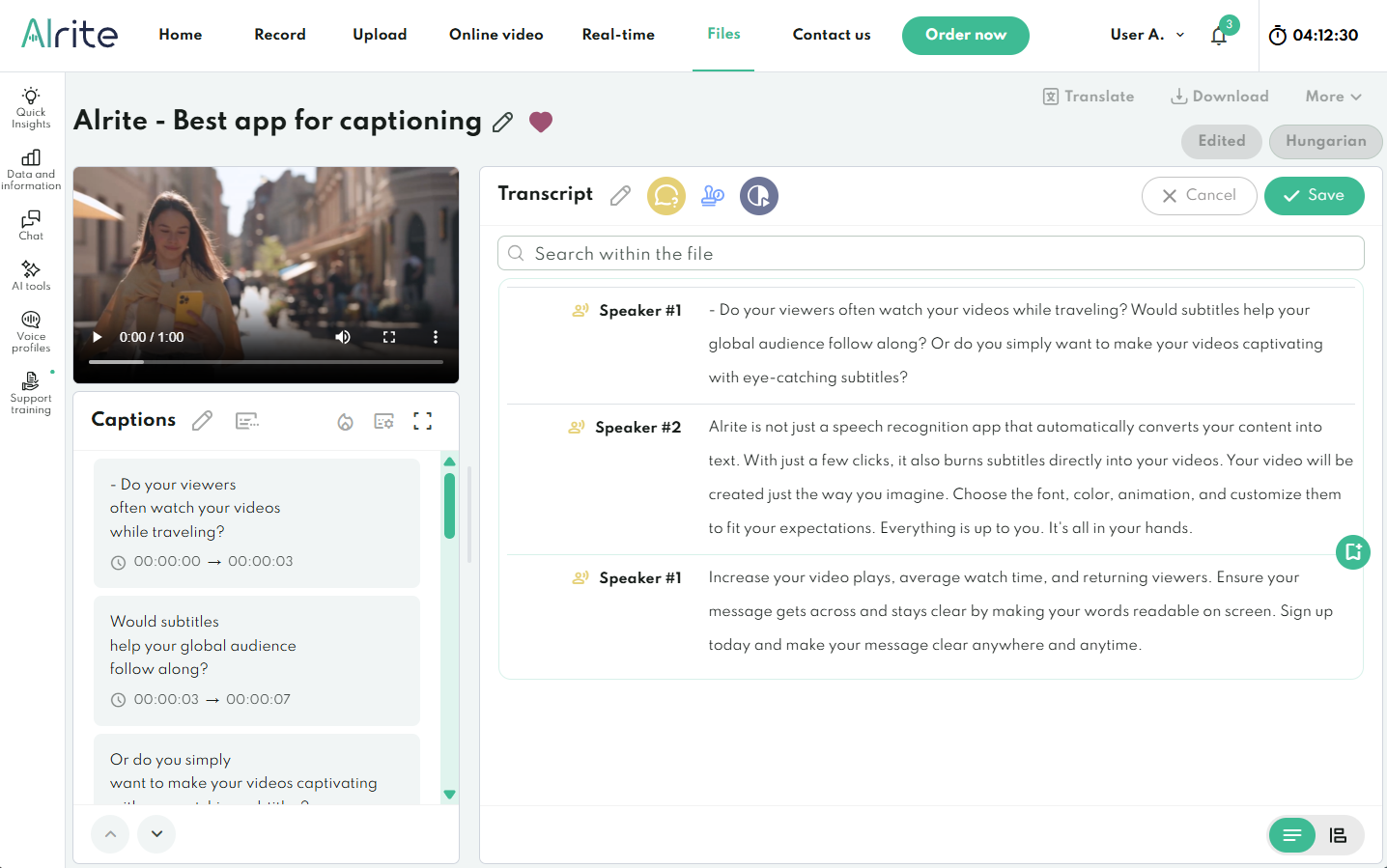Open the Record page
This screenshot has width=1387, height=868.
point(280,35)
